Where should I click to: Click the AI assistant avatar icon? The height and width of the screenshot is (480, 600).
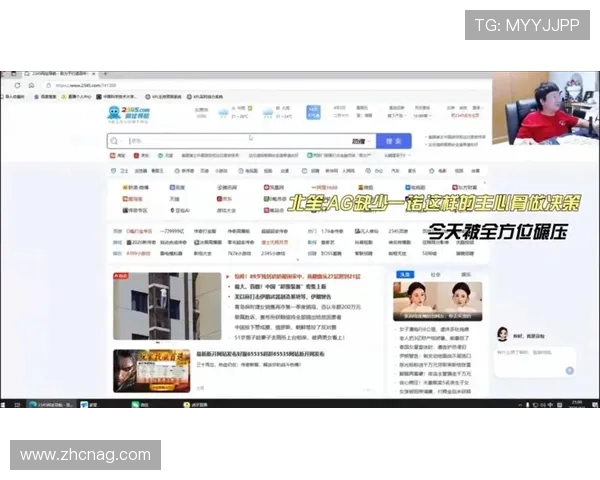coord(502,334)
